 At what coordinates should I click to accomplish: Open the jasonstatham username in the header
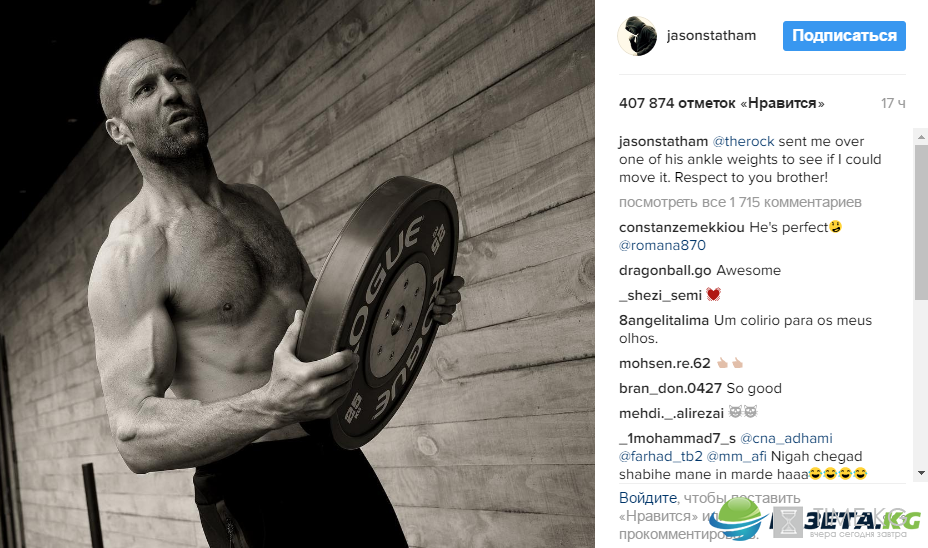click(711, 36)
